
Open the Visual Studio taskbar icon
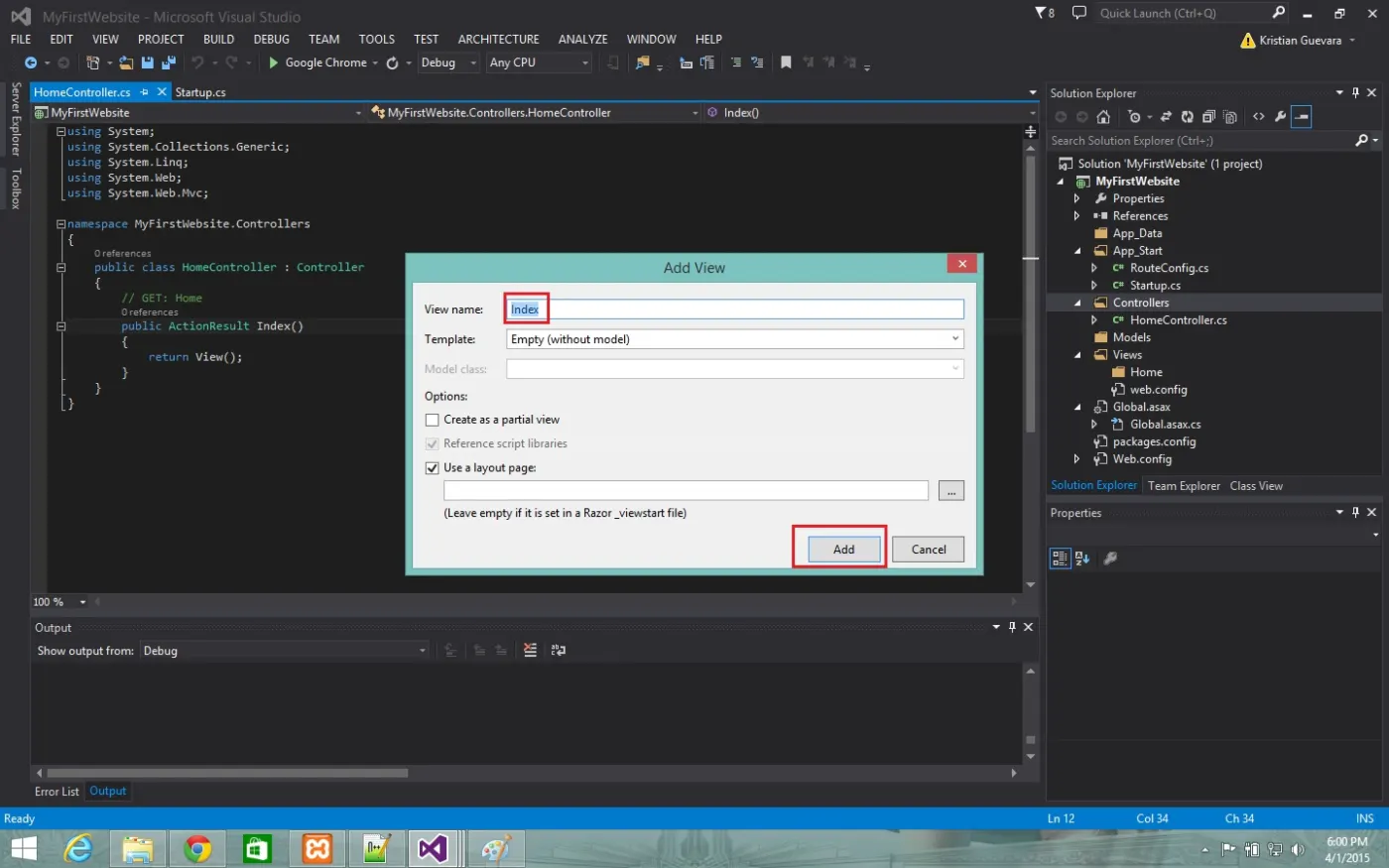434,849
